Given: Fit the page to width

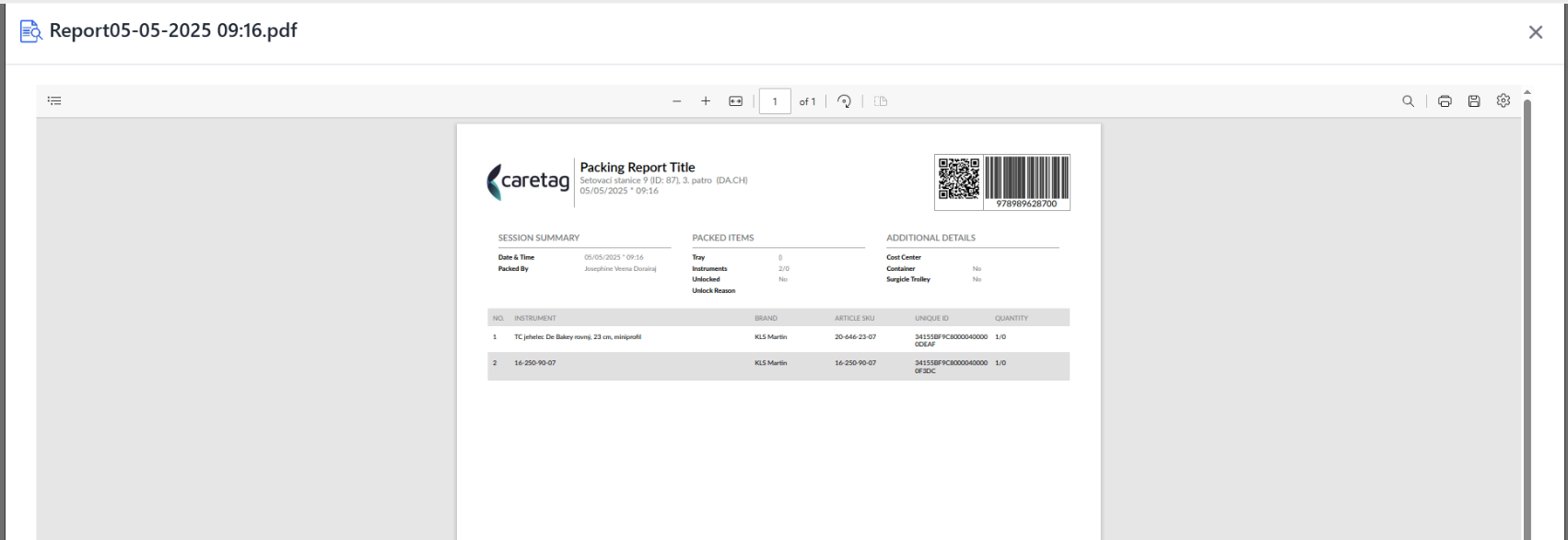Looking at the screenshot, I should point(736,101).
